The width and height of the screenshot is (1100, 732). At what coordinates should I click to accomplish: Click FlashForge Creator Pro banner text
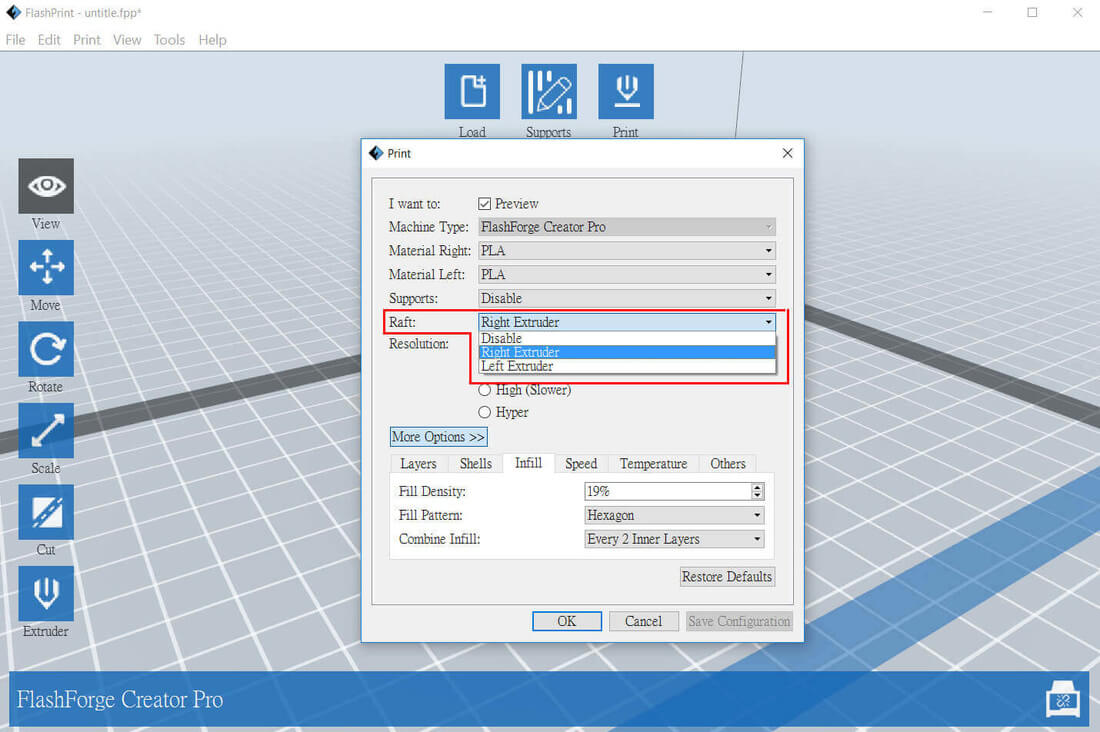point(120,700)
